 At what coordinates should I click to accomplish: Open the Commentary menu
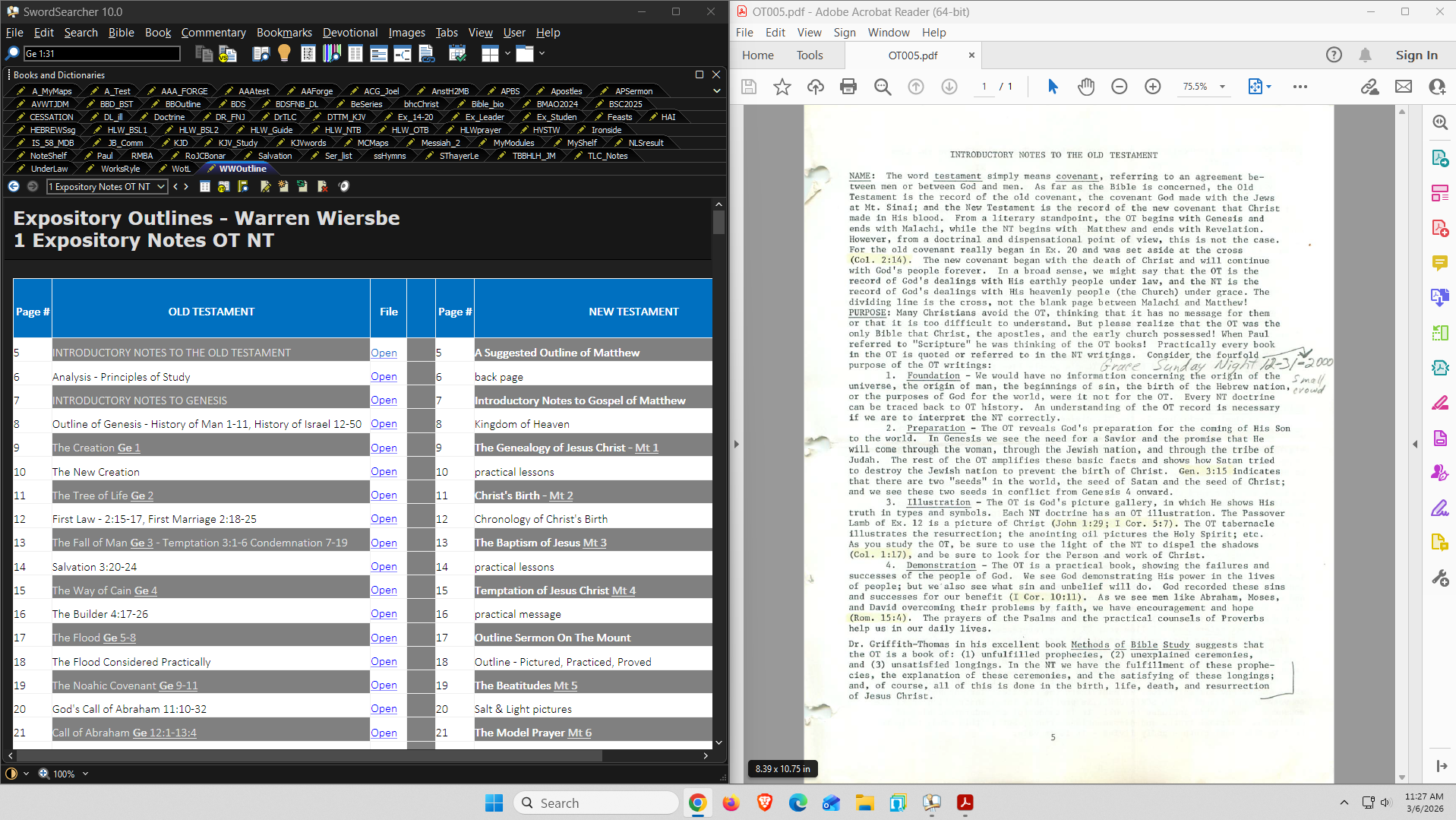coord(213,33)
